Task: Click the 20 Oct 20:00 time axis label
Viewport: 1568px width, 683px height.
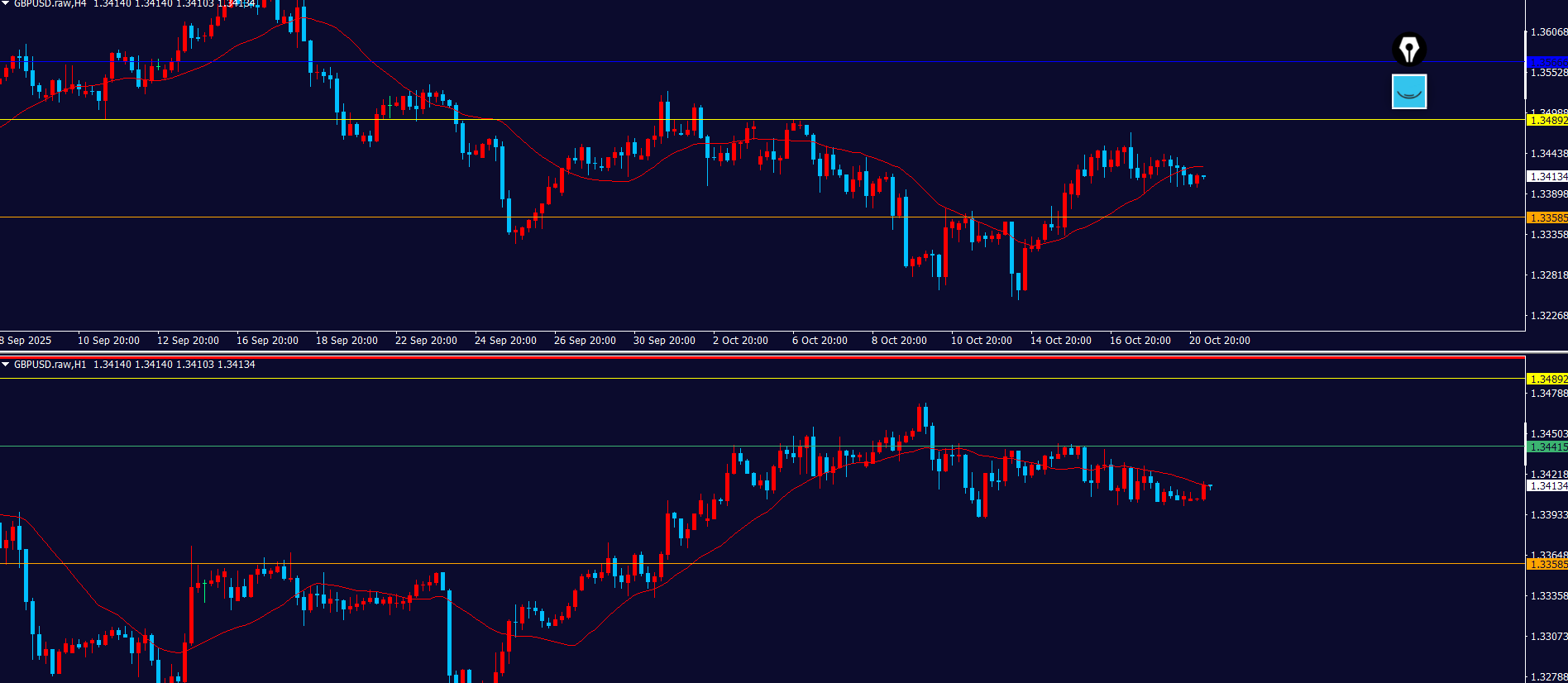Action: [1219, 341]
